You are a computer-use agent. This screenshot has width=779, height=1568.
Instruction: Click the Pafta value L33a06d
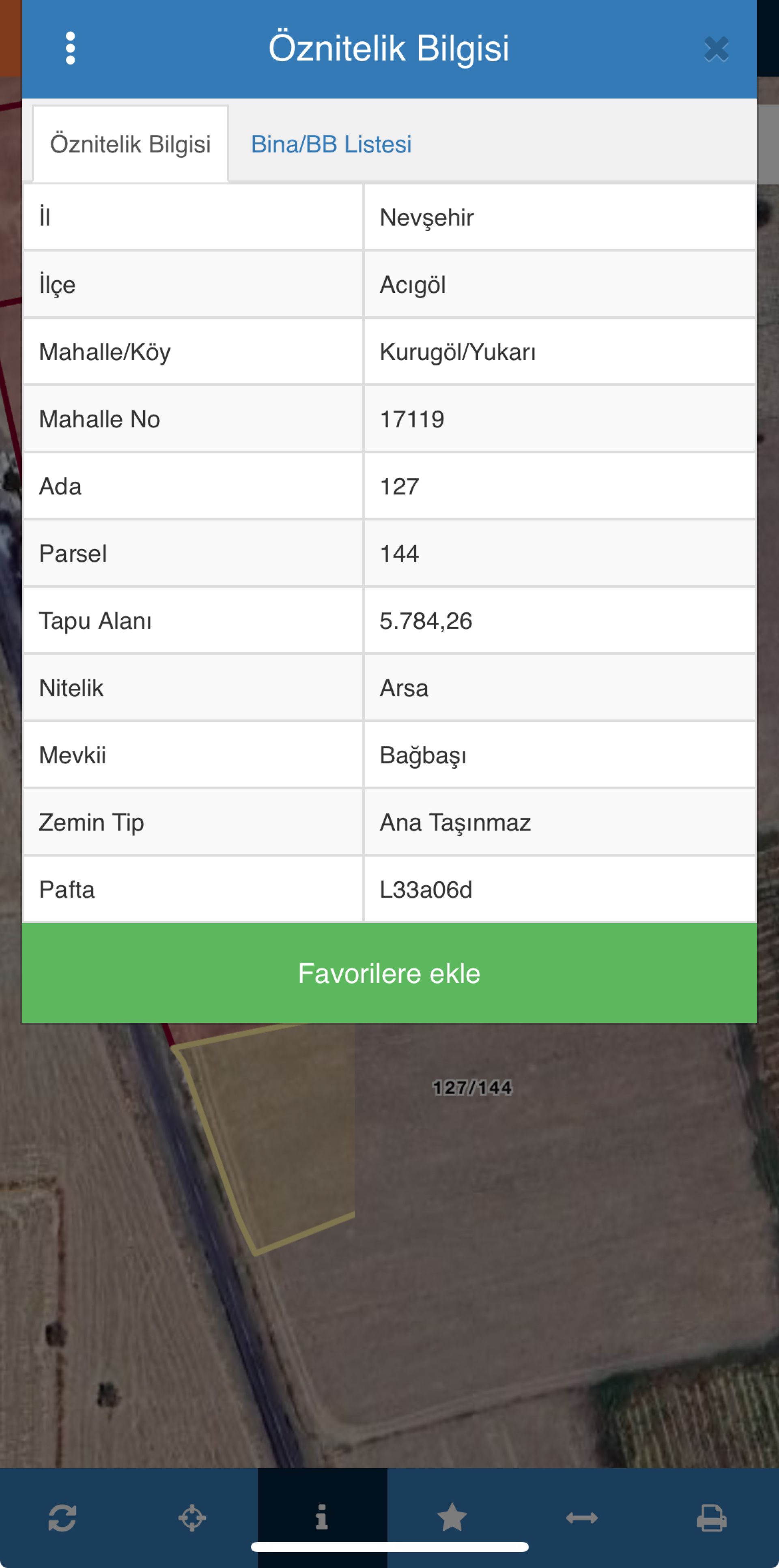pyautogui.click(x=426, y=890)
